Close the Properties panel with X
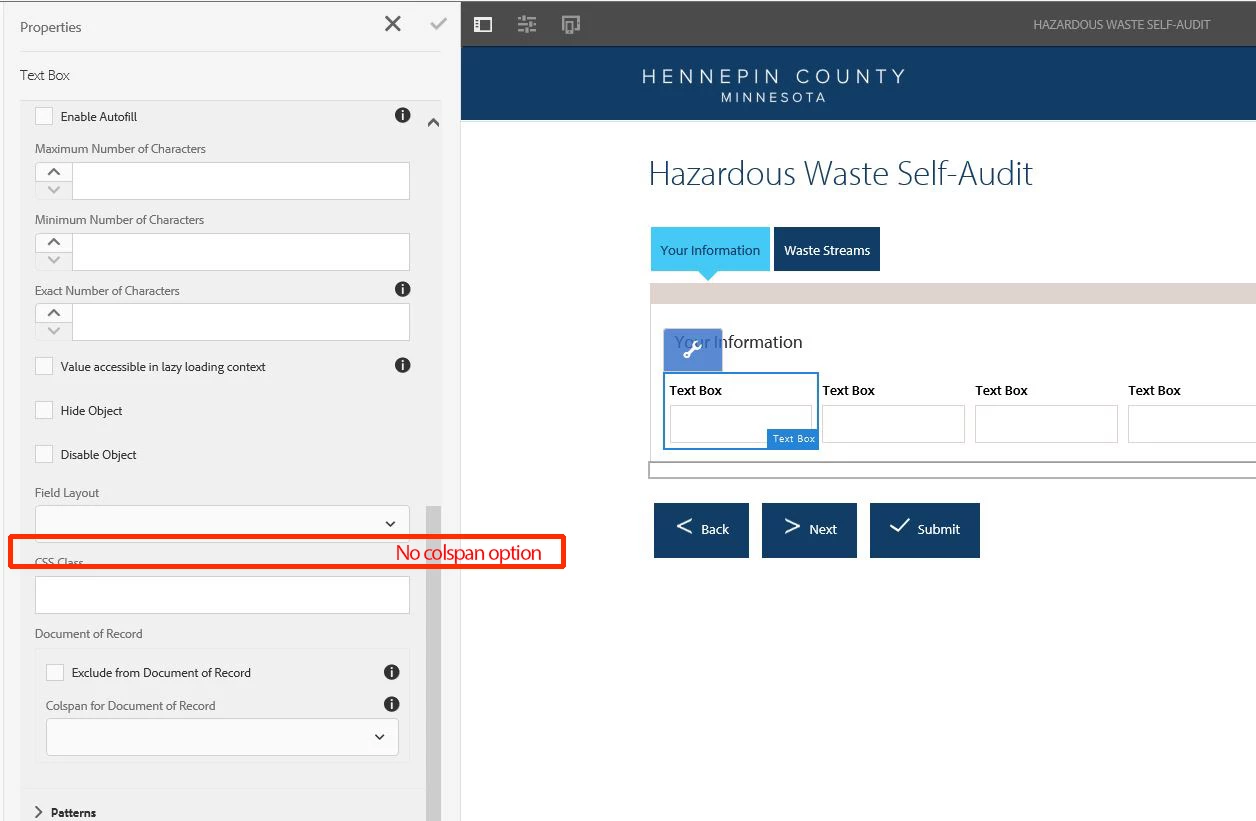The width and height of the screenshot is (1256, 821). point(393,24)
